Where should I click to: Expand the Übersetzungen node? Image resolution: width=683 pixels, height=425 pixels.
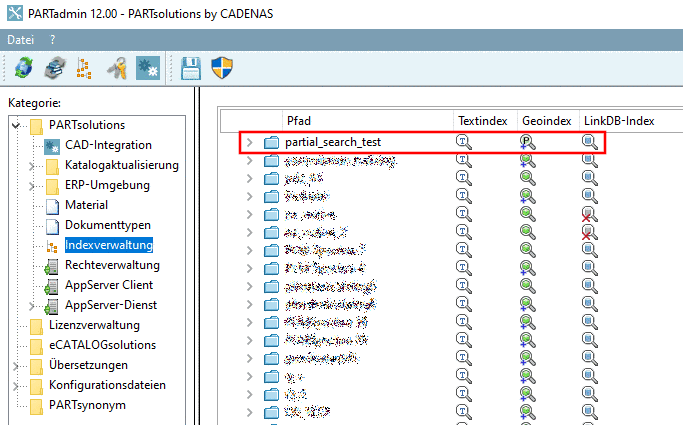[15, 366]
